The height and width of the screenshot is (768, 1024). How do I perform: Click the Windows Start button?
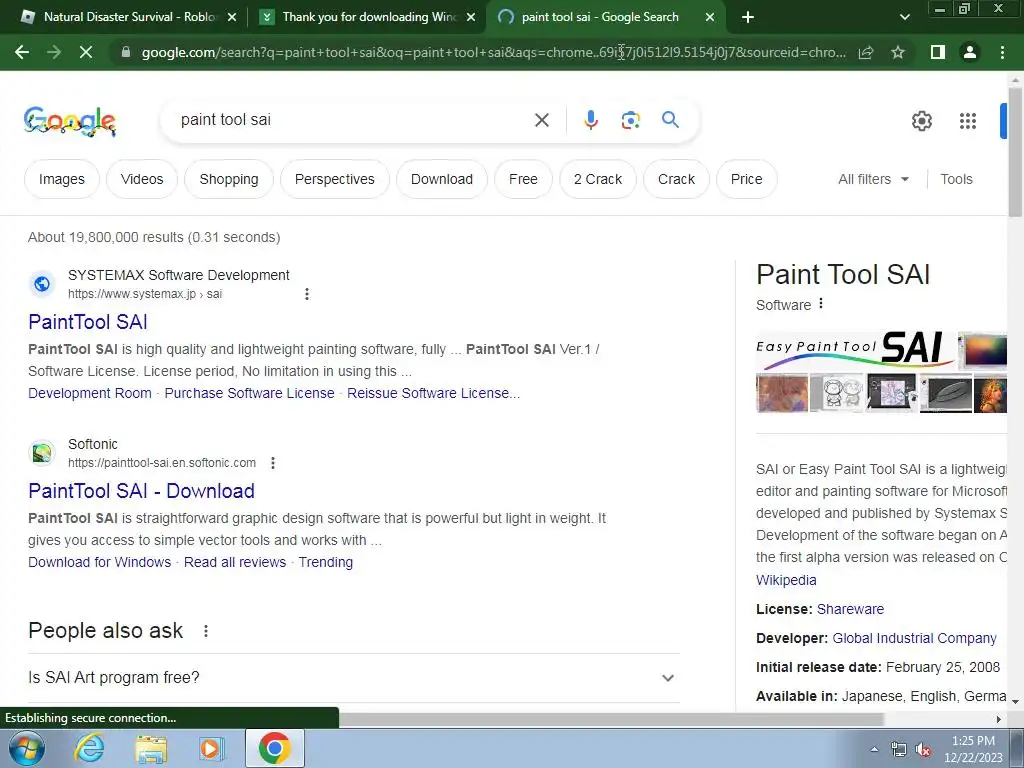[26, 748]
